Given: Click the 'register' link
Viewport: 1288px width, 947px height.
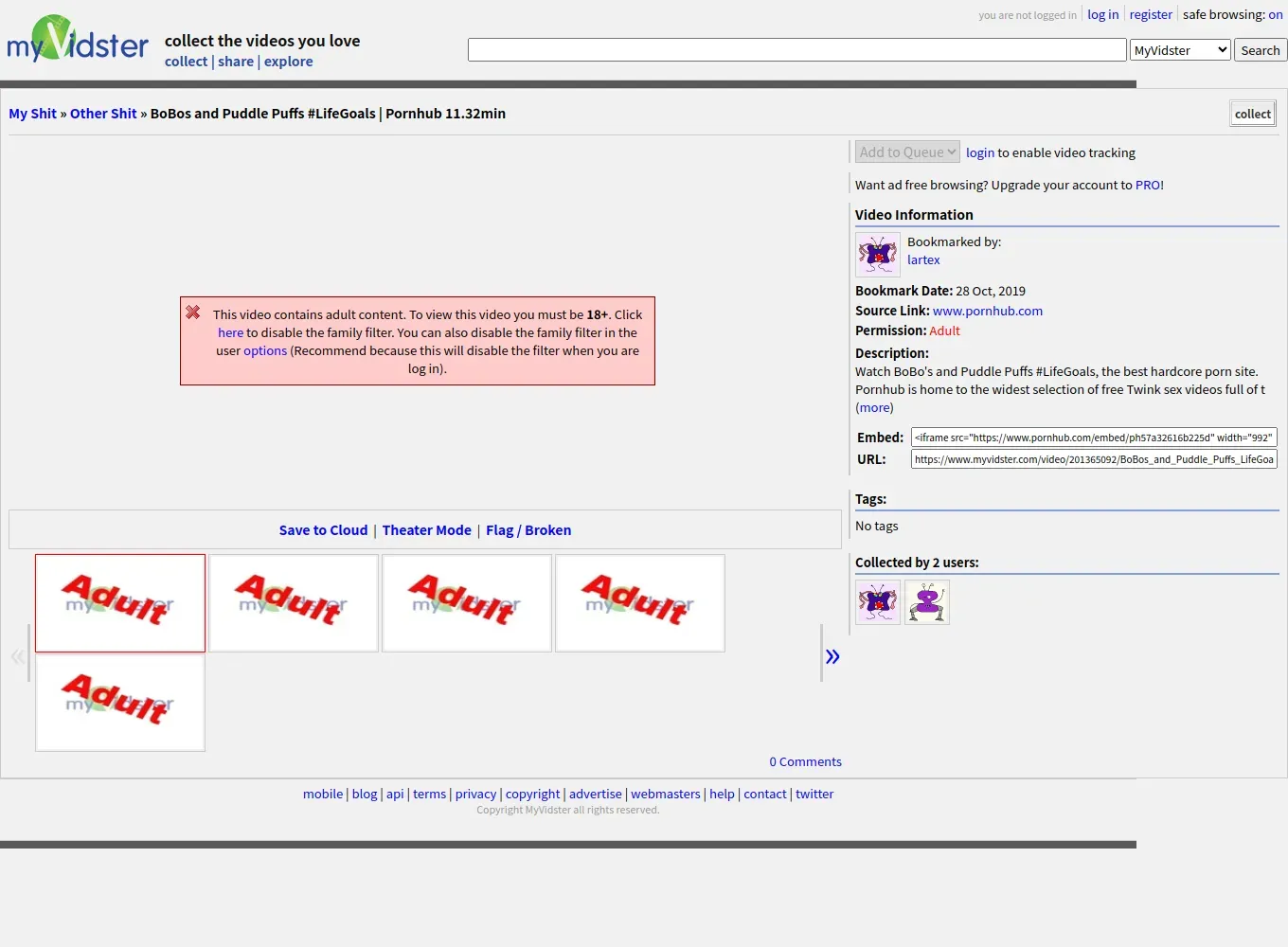Looking at the screenshot, I should 1151,14.
